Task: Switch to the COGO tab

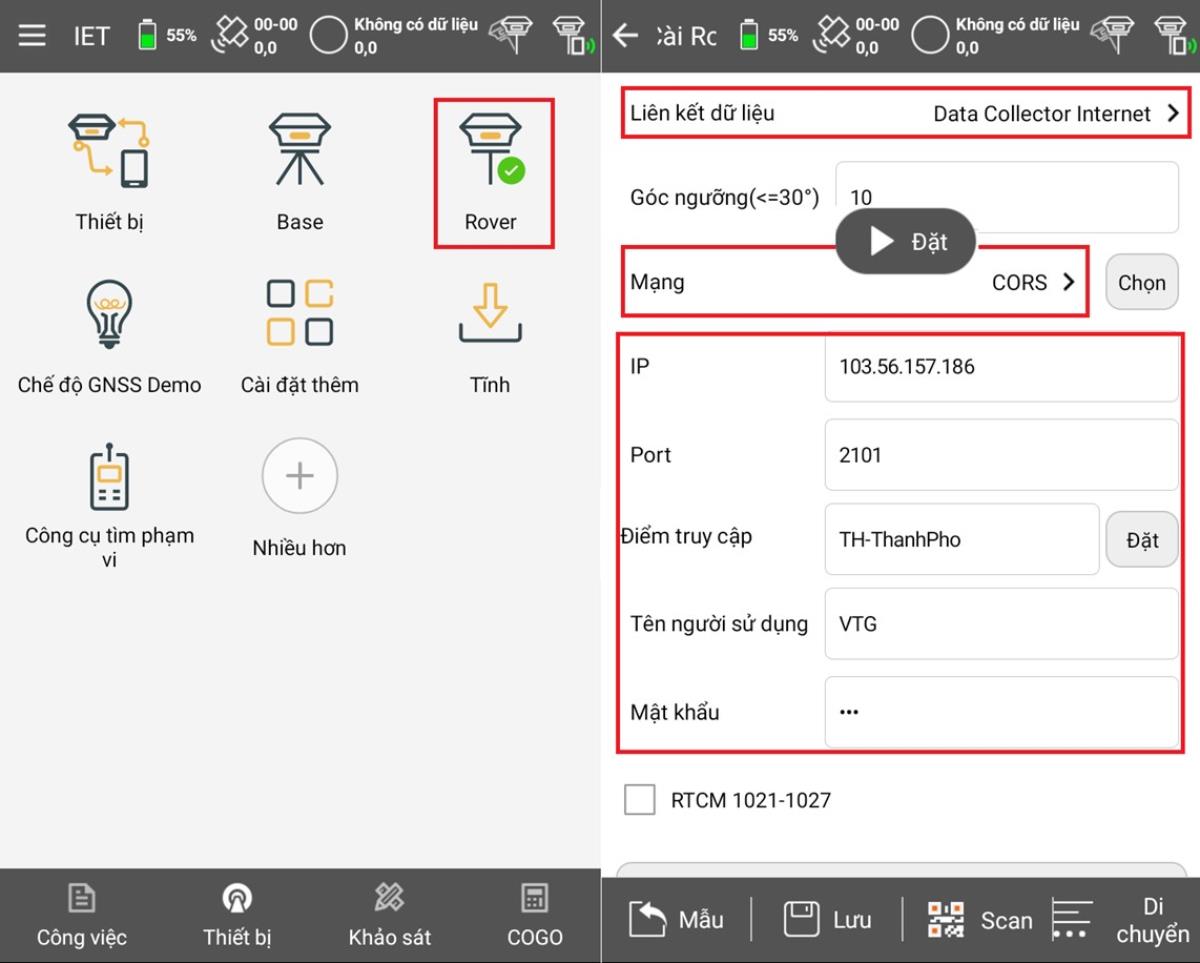Action: 534,914
